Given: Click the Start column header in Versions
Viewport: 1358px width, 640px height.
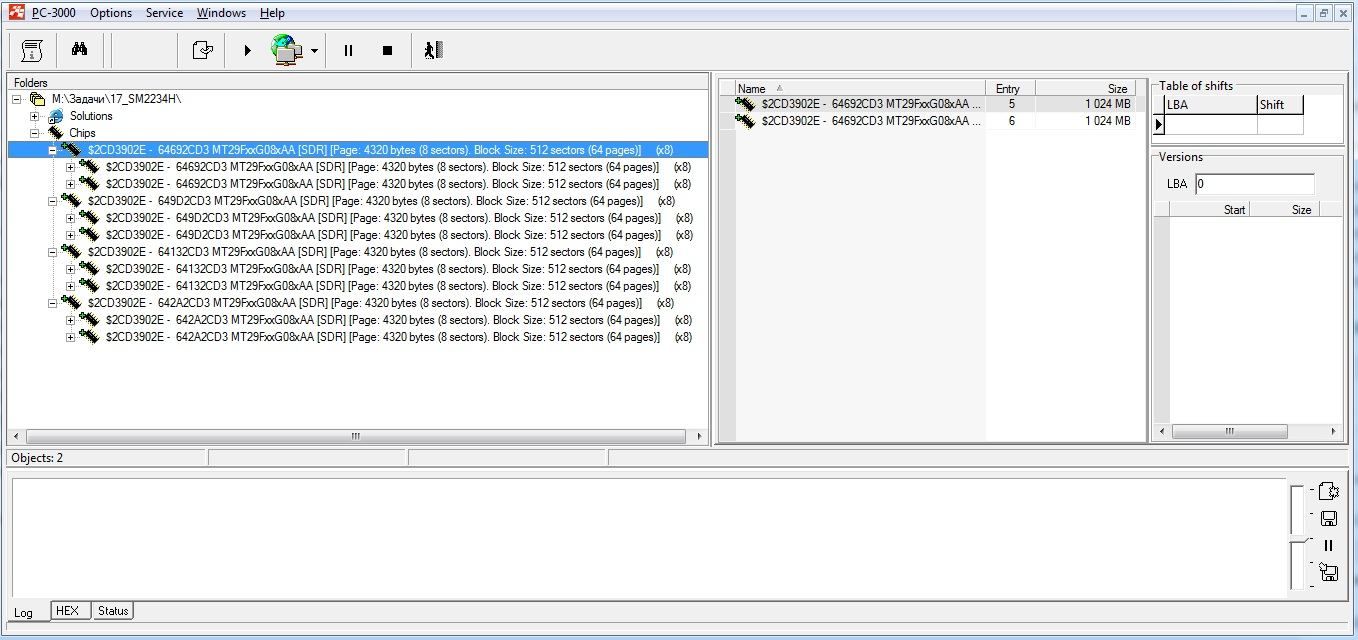Looking at the screenshot, I should pyautogui.click(x=1209, y=209).
